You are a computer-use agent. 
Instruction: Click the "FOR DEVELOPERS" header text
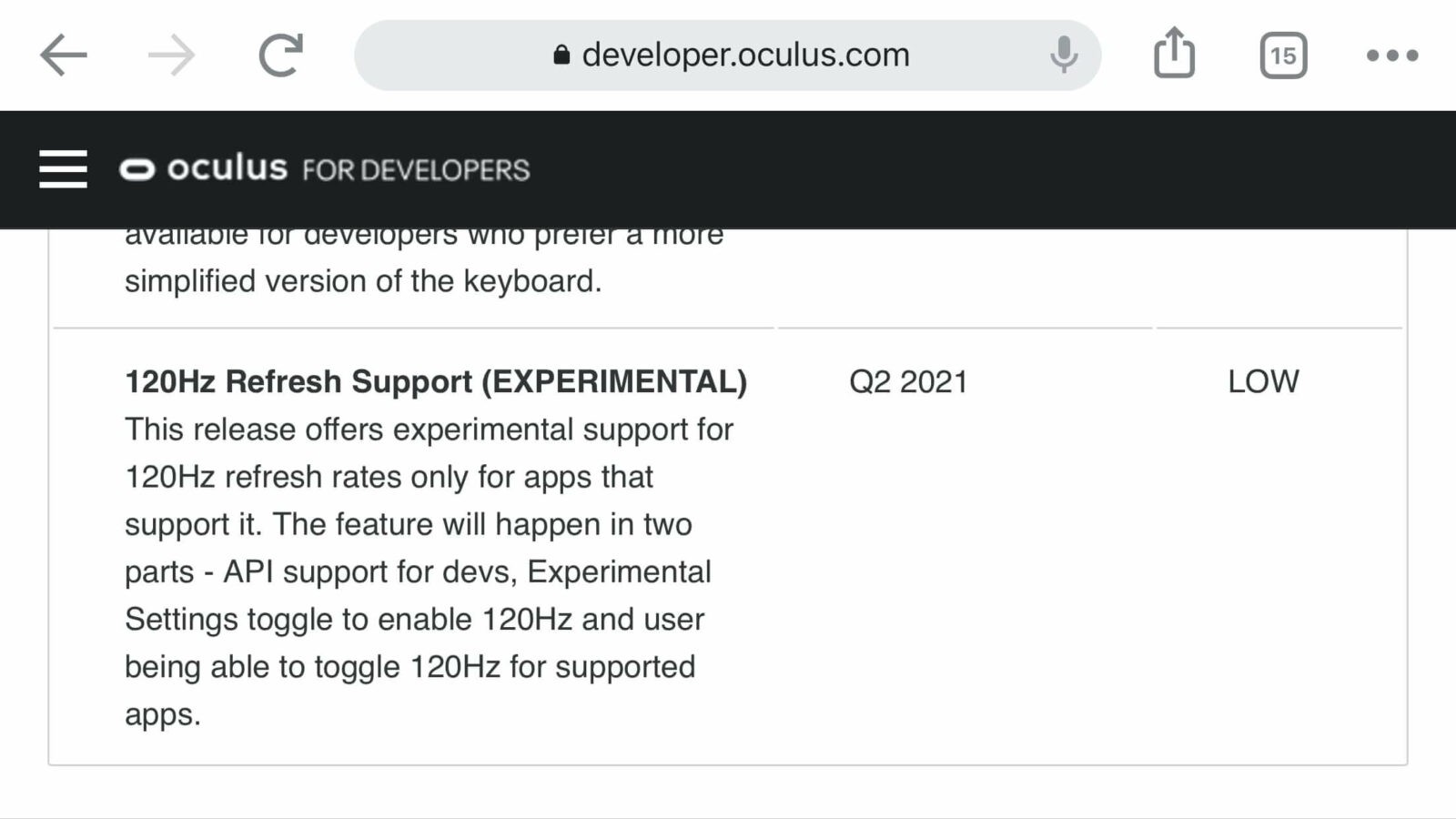[416, 170]
